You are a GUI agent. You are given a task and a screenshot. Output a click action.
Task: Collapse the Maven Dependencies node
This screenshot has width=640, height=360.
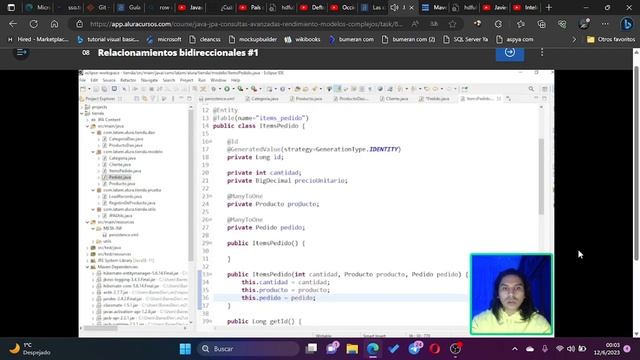[x=87, y=267]
